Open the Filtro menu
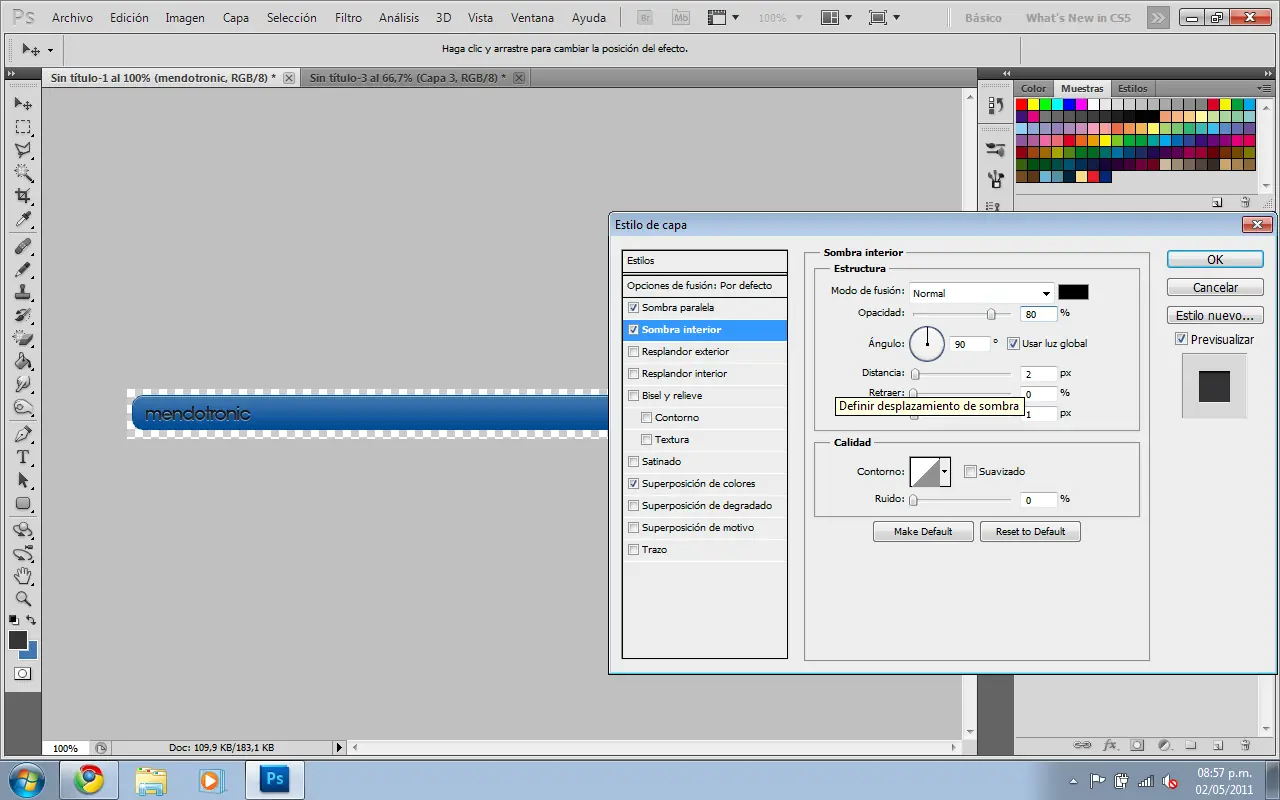 click(x=348, y=18)
